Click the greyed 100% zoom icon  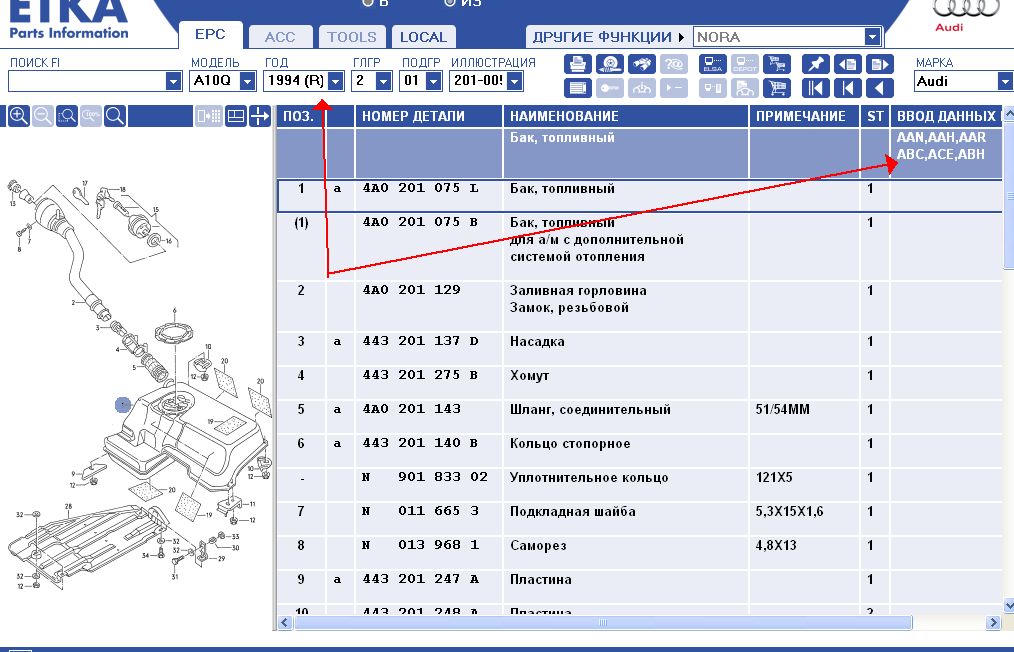91,116
